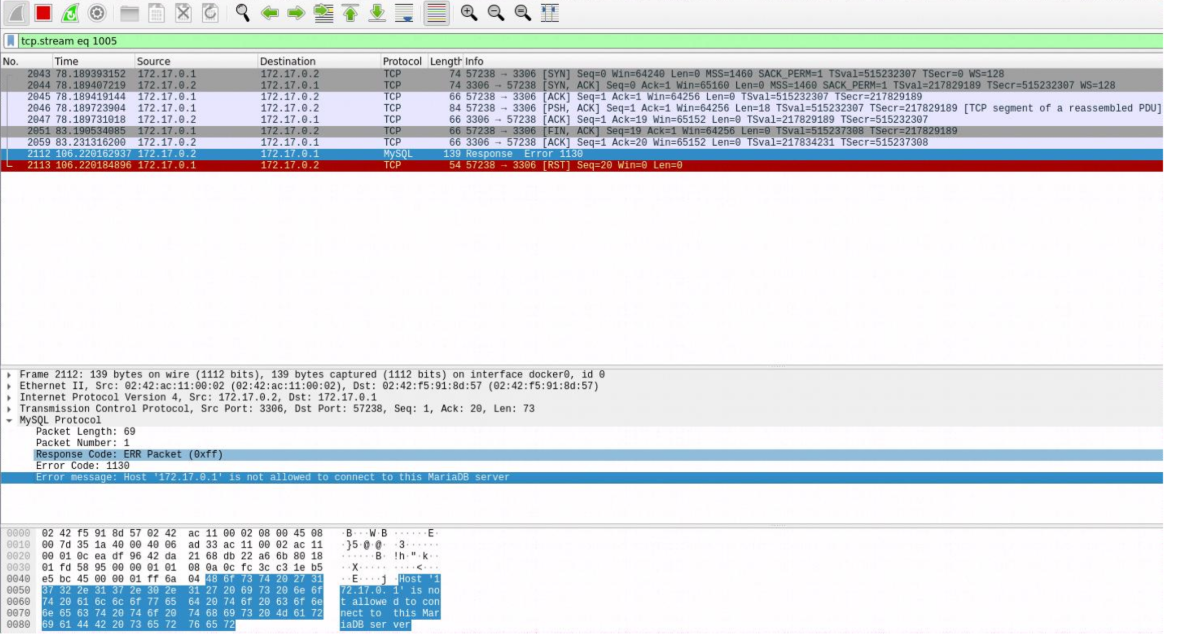This screenshot has width=1186, height=638.
Task: Toggle packet list colorization
Action: pyautogui.click(x=435, y=13)
